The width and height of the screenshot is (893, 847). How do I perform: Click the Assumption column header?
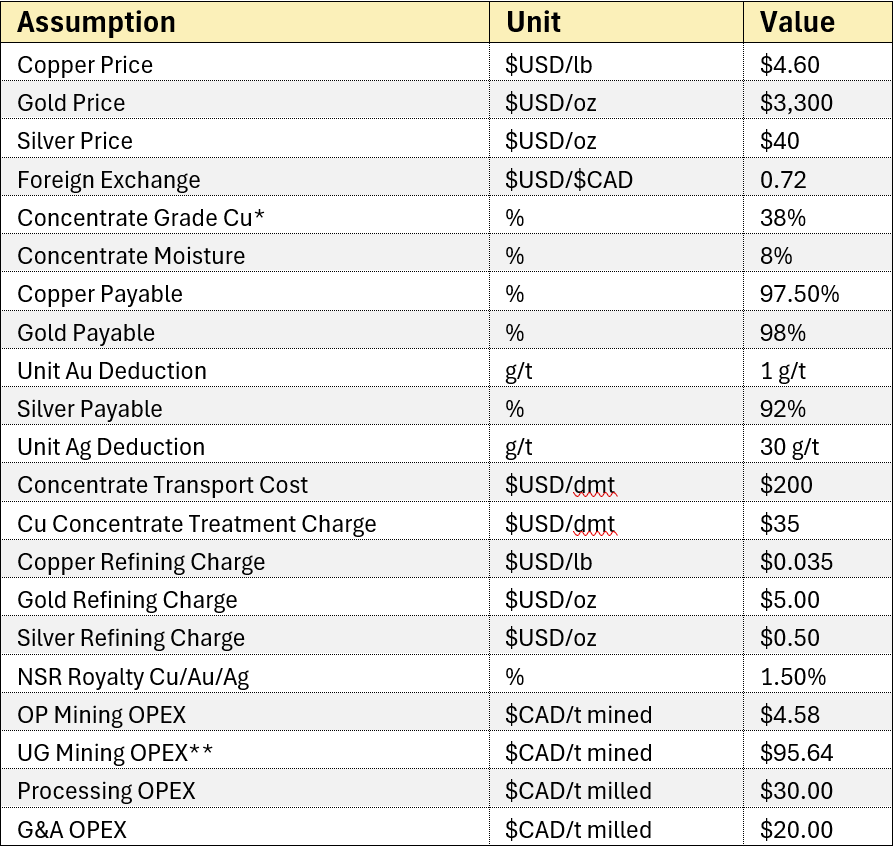click(x=96, y=23)
